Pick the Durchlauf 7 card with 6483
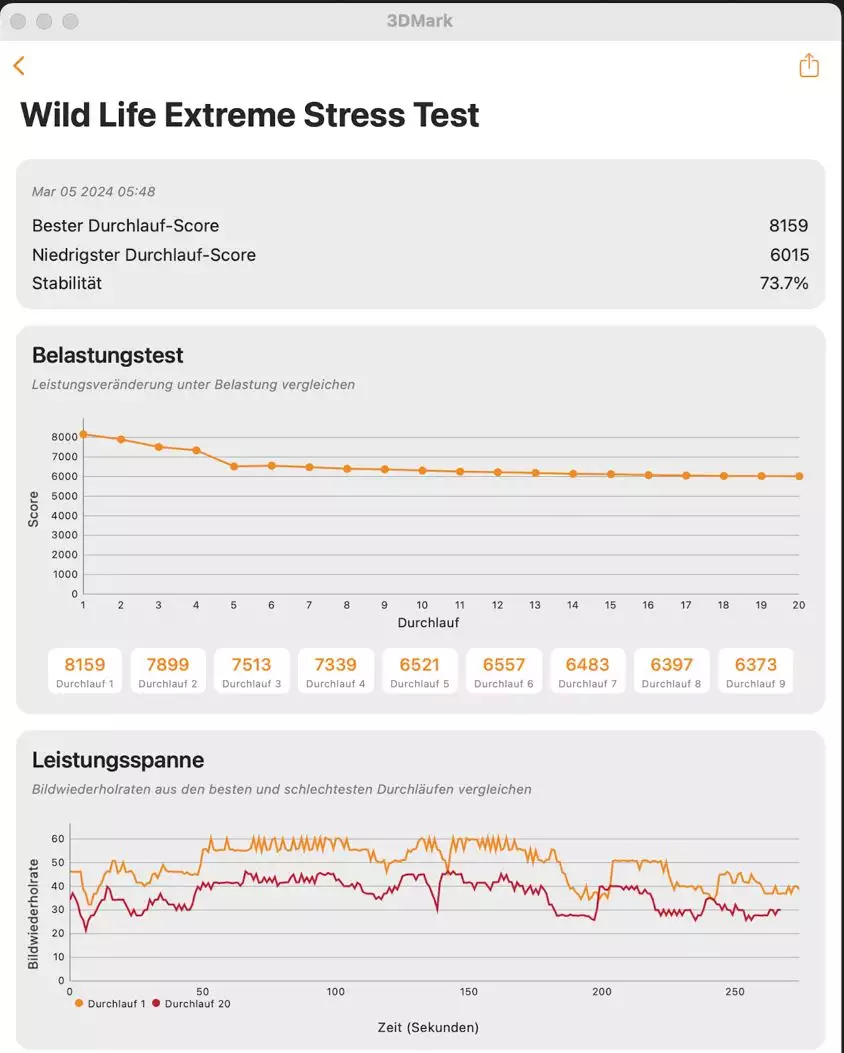This screenshot has height=1053, width=844. coord(588,671)
